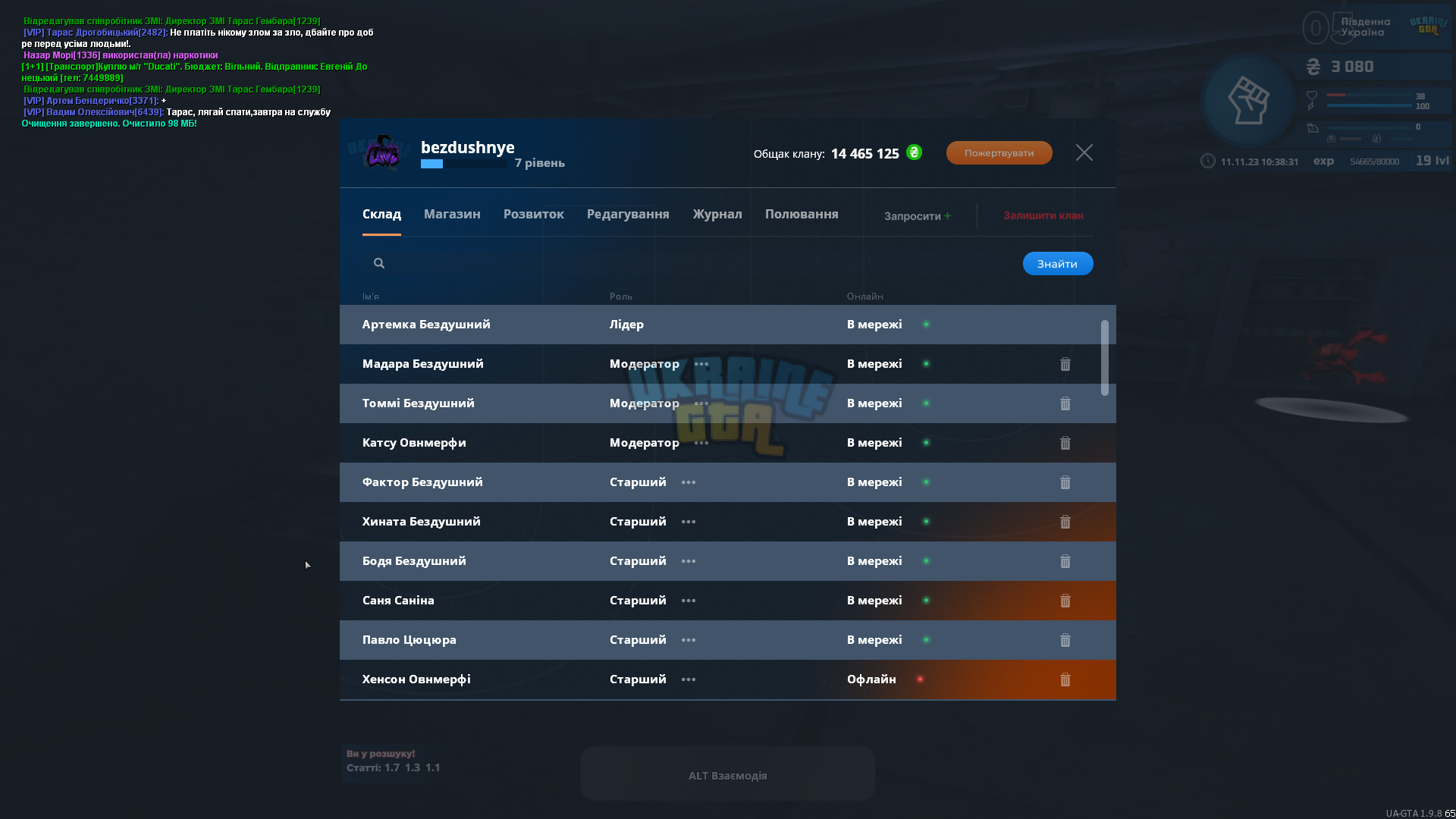Click the Ви у розшуку wanted notice

pyautogui.click(x=381, y=754)
